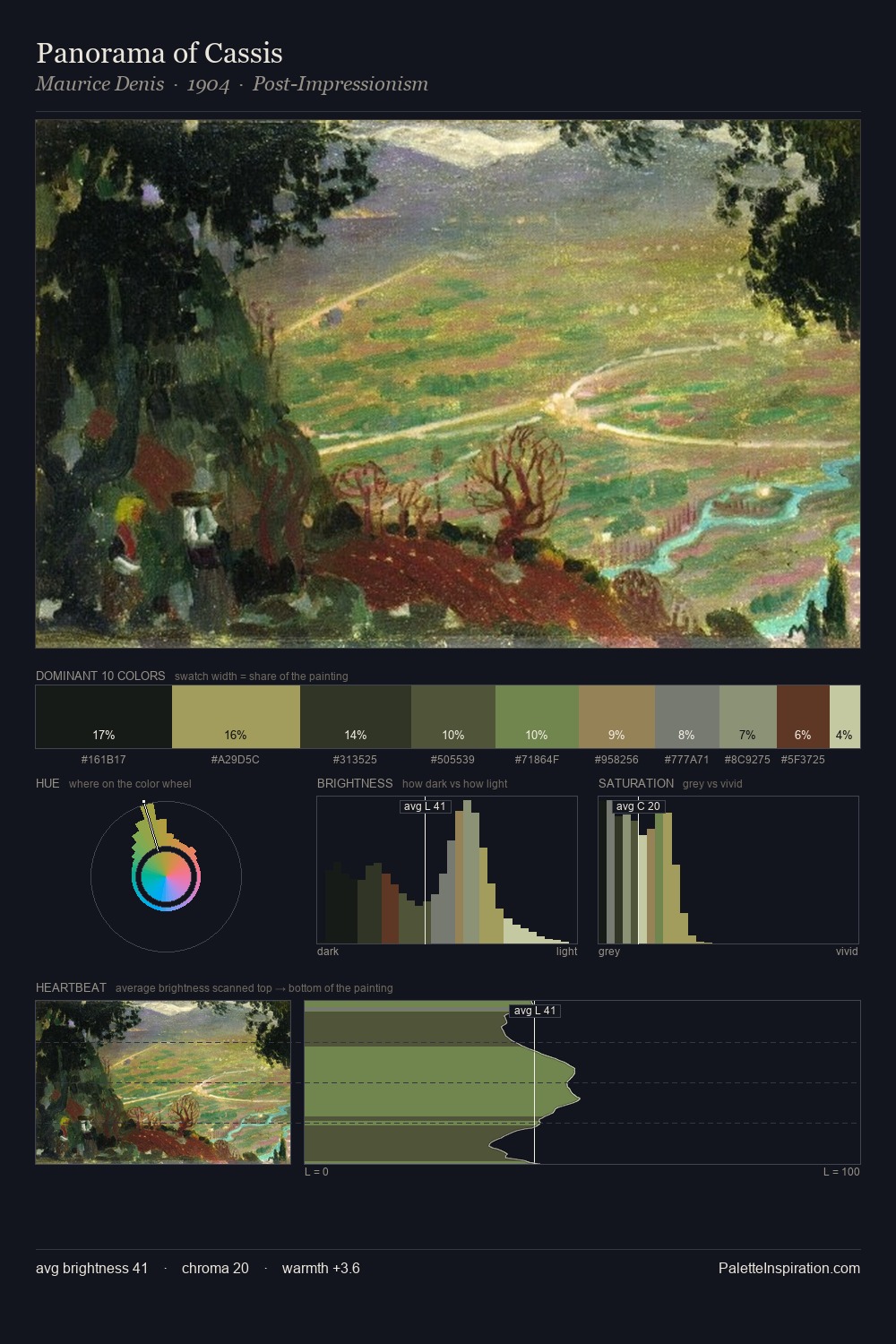The image size is (896, 1344).
Task: Click 'grey vs vivid' caption
Action: [712, 784]
